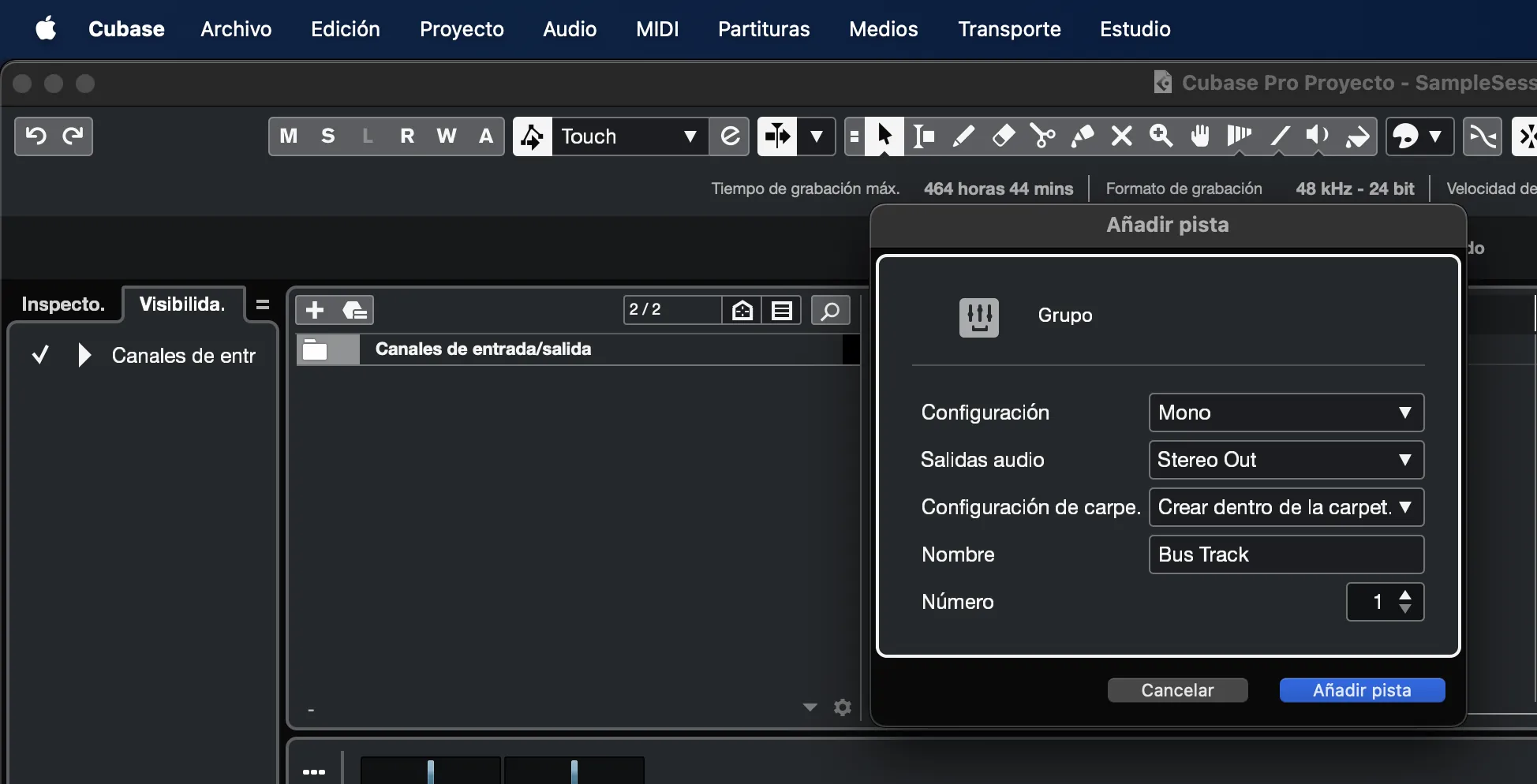Viewport: 1537px width, 784px height.
Task: Open the track list settings gear
Action: [x=843, y=707]
